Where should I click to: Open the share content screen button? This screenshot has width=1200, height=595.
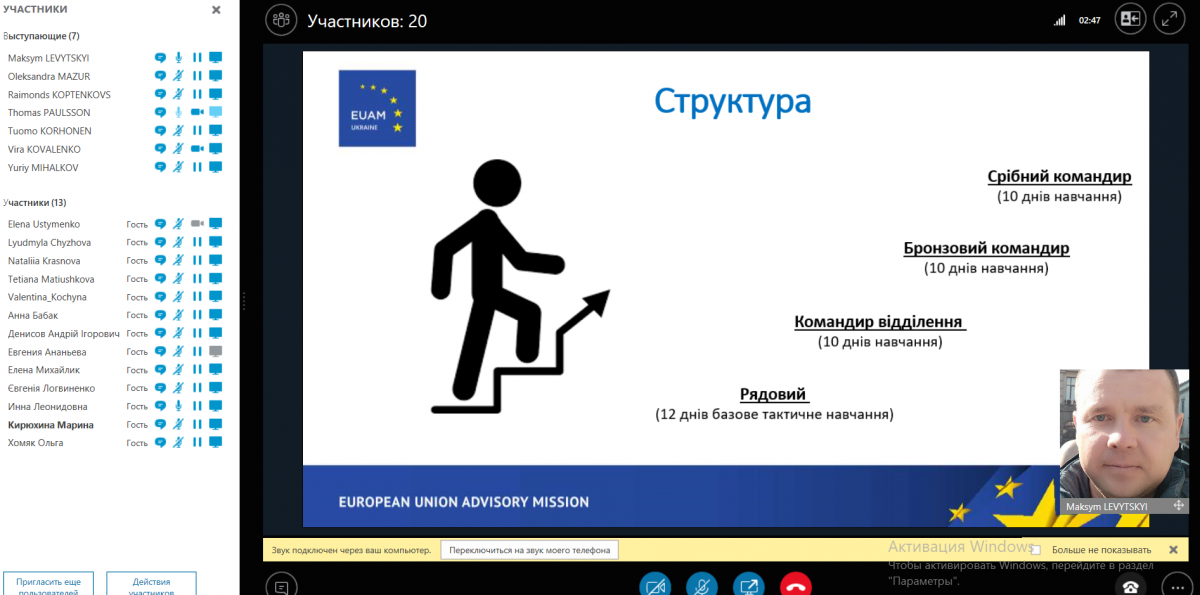coord(749,586)
